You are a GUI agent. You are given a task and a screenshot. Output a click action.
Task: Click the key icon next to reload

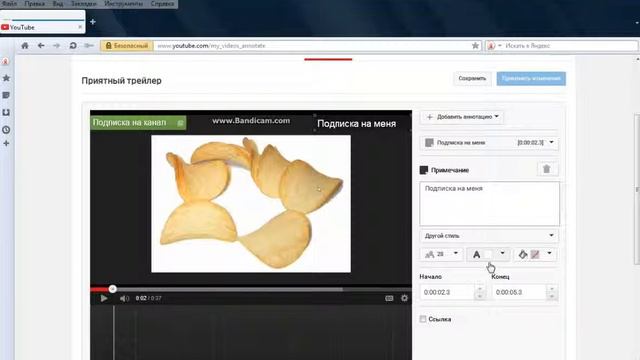[89, 46]
